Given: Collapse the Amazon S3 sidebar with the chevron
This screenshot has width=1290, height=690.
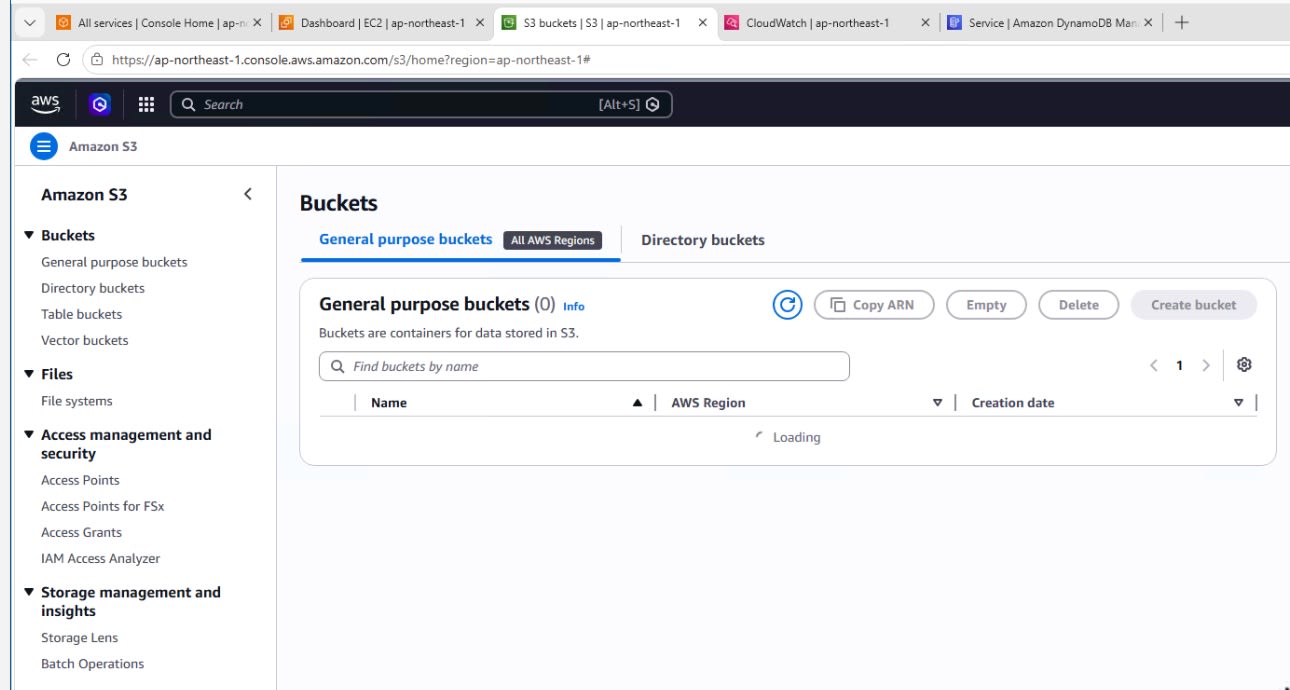Looking at the screenshot, I should pos(248,194).
